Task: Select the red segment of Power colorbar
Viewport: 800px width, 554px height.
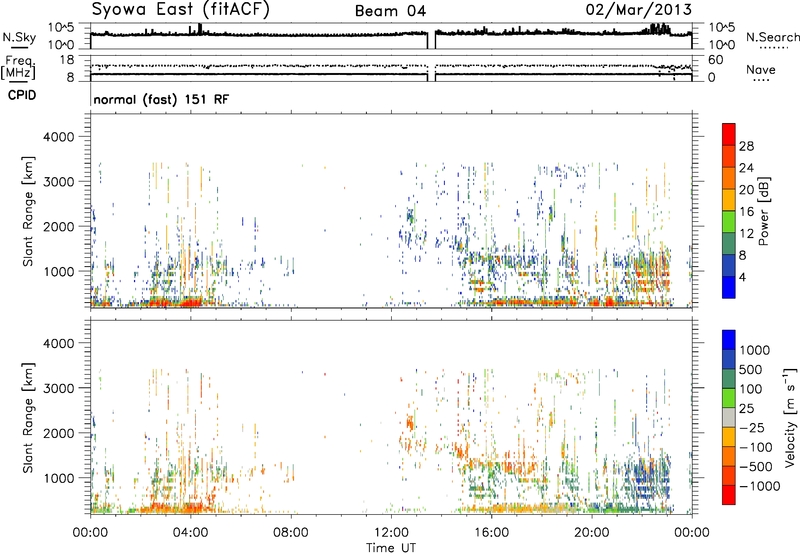Action: click(x=729, y=135)
